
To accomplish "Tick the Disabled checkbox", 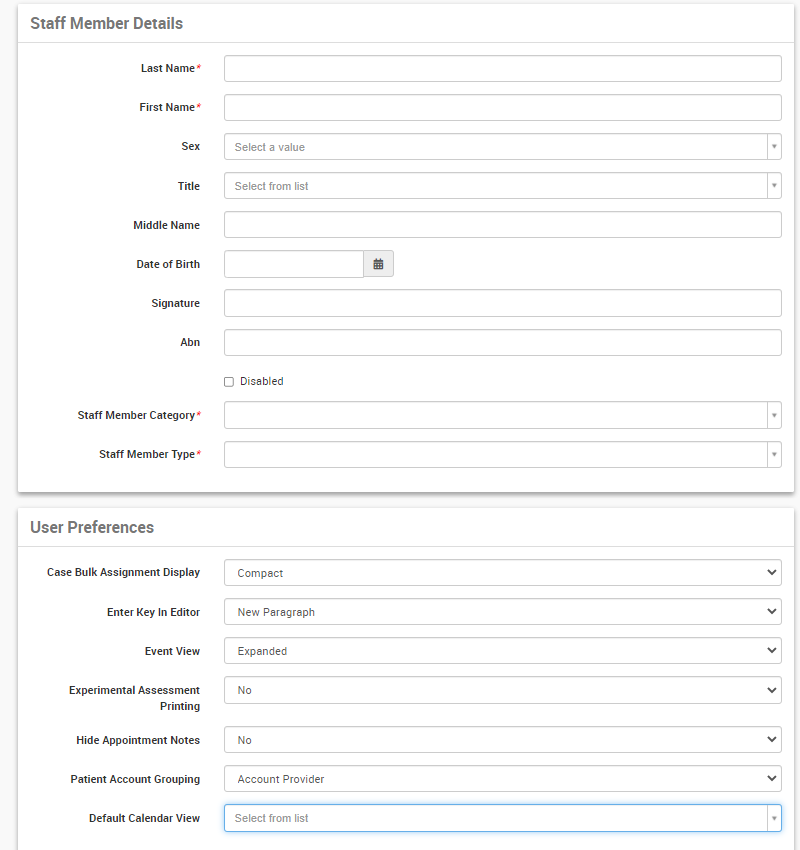I will [229, 382].
